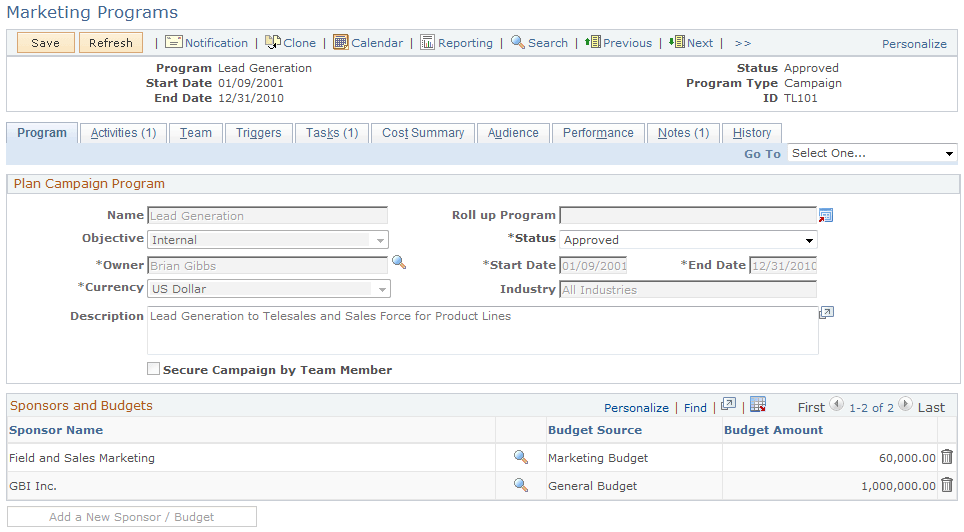Select the Program tab
This screenshot has height=532, width=964.
[x=42, y=133]
